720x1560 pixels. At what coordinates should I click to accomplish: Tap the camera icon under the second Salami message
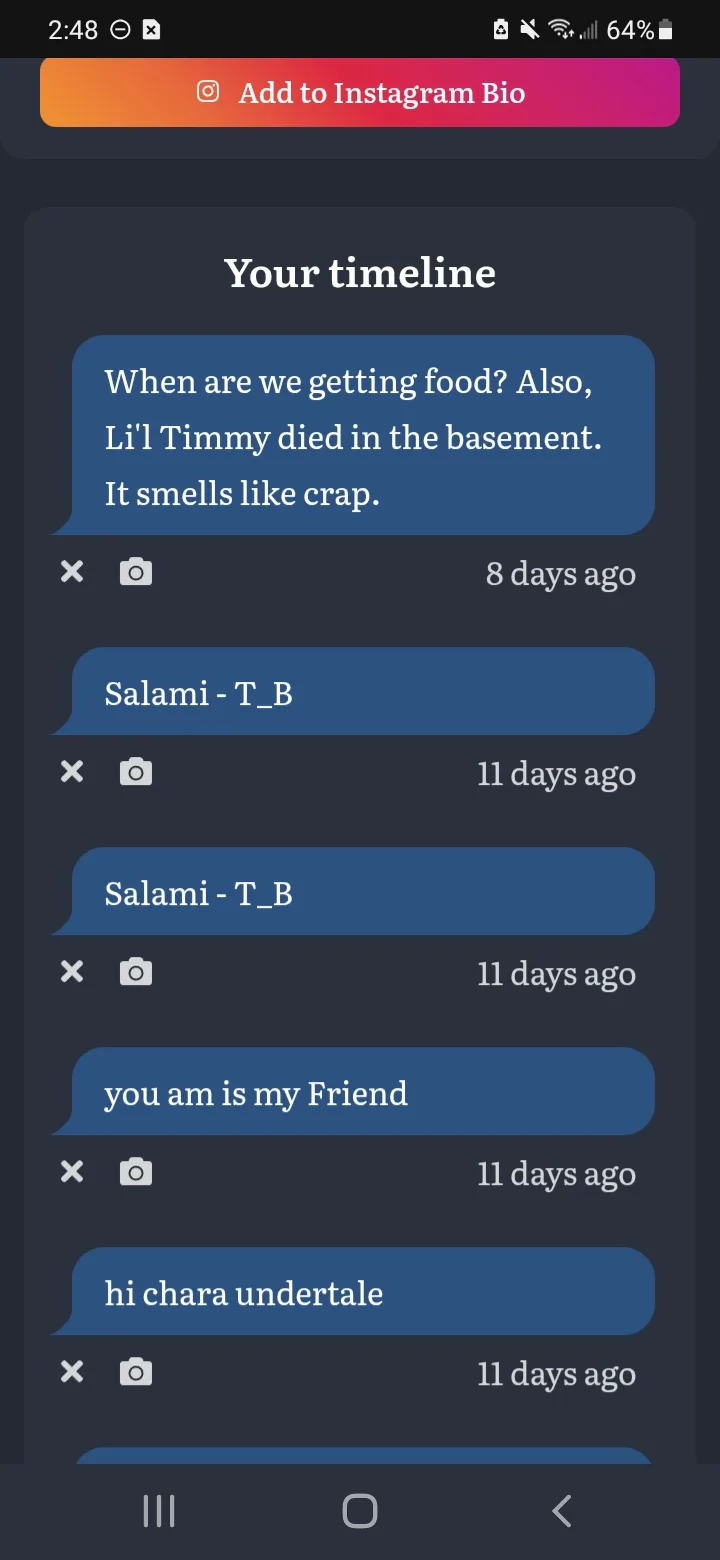tap(136, 972)
